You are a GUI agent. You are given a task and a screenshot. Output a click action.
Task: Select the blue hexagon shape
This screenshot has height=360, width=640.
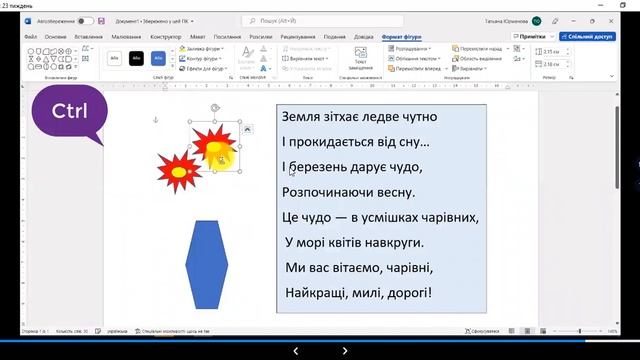tap(207, 264)
